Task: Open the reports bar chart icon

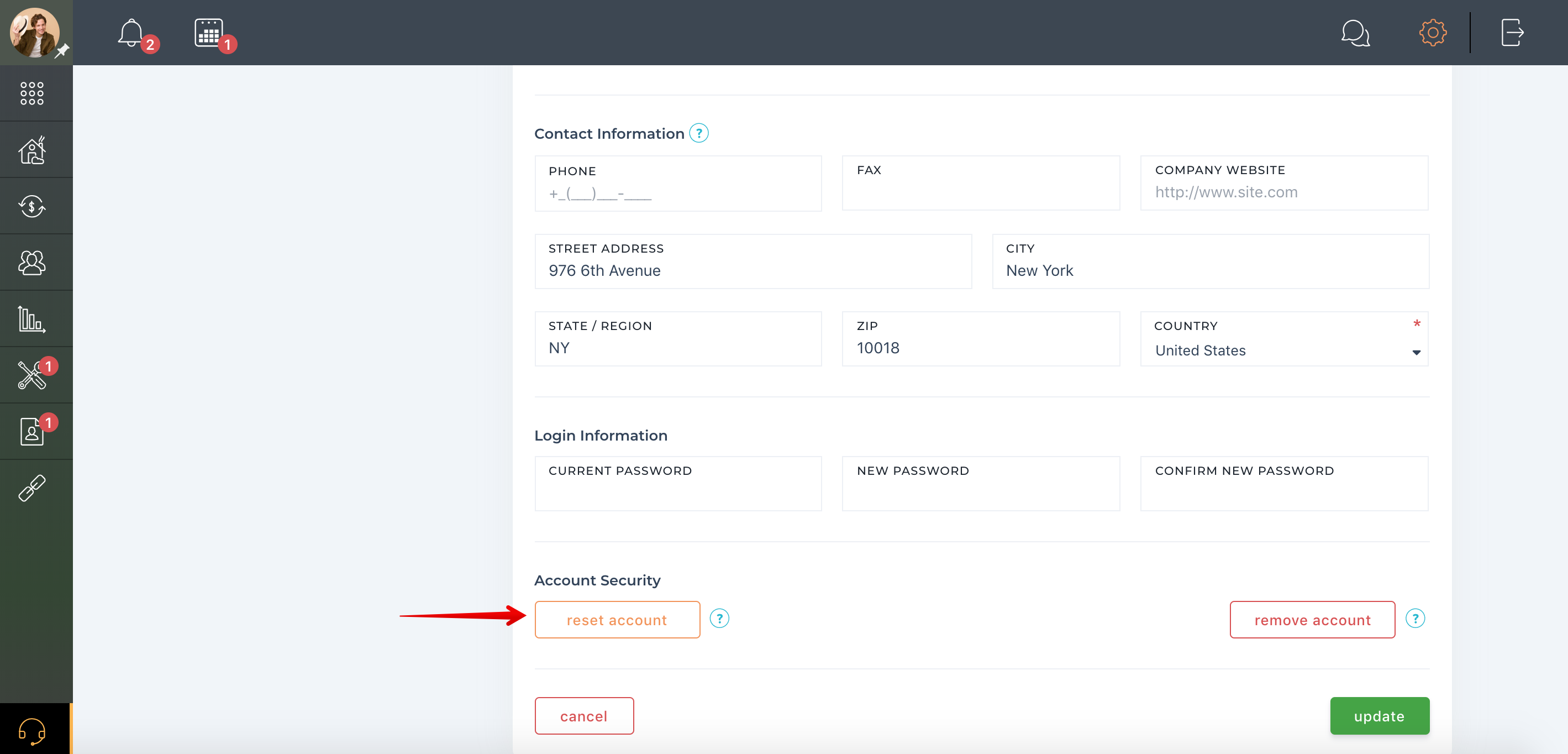Action: (x=31, y=319)
